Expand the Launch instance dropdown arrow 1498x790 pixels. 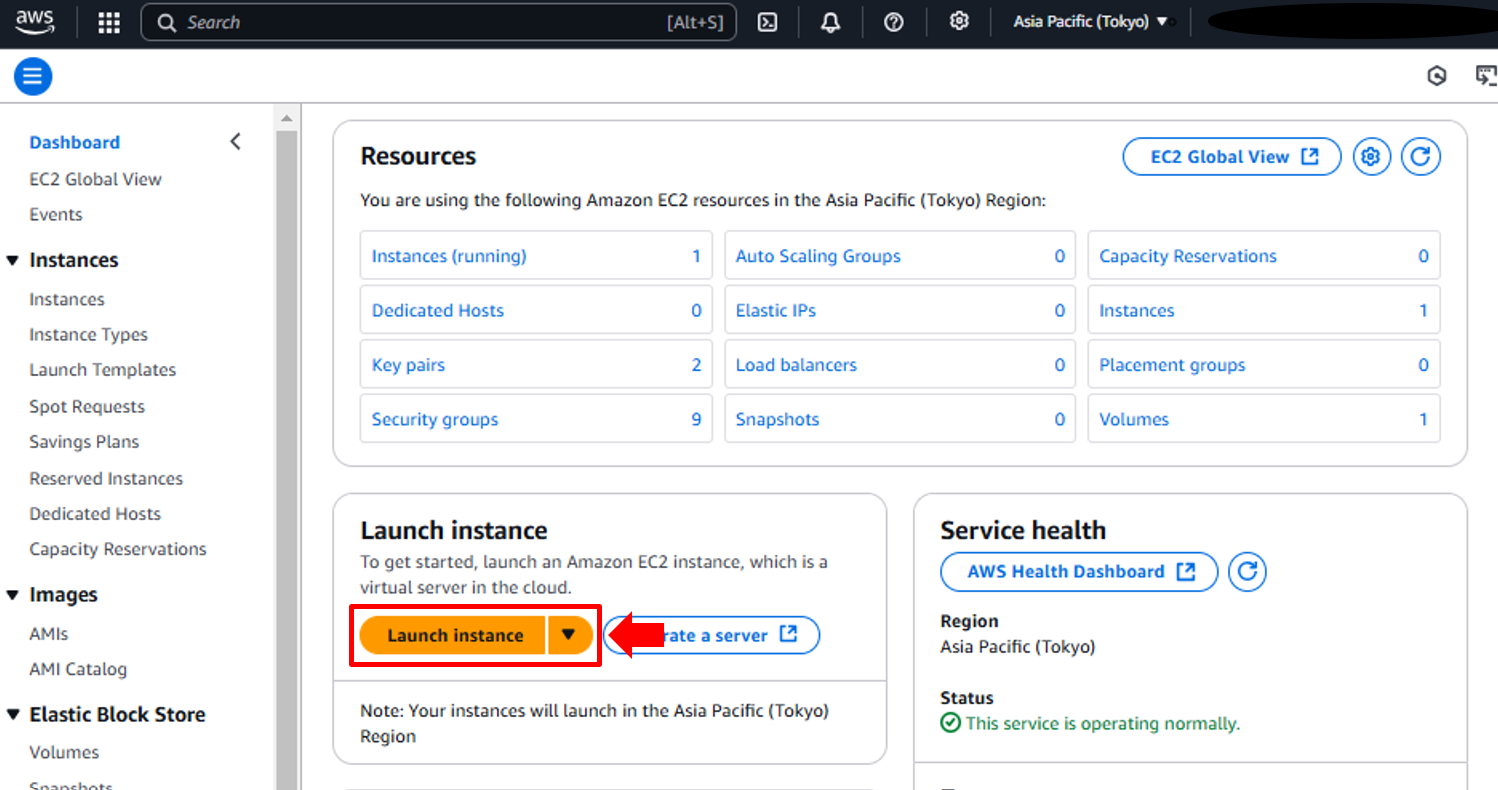point(569,635)
